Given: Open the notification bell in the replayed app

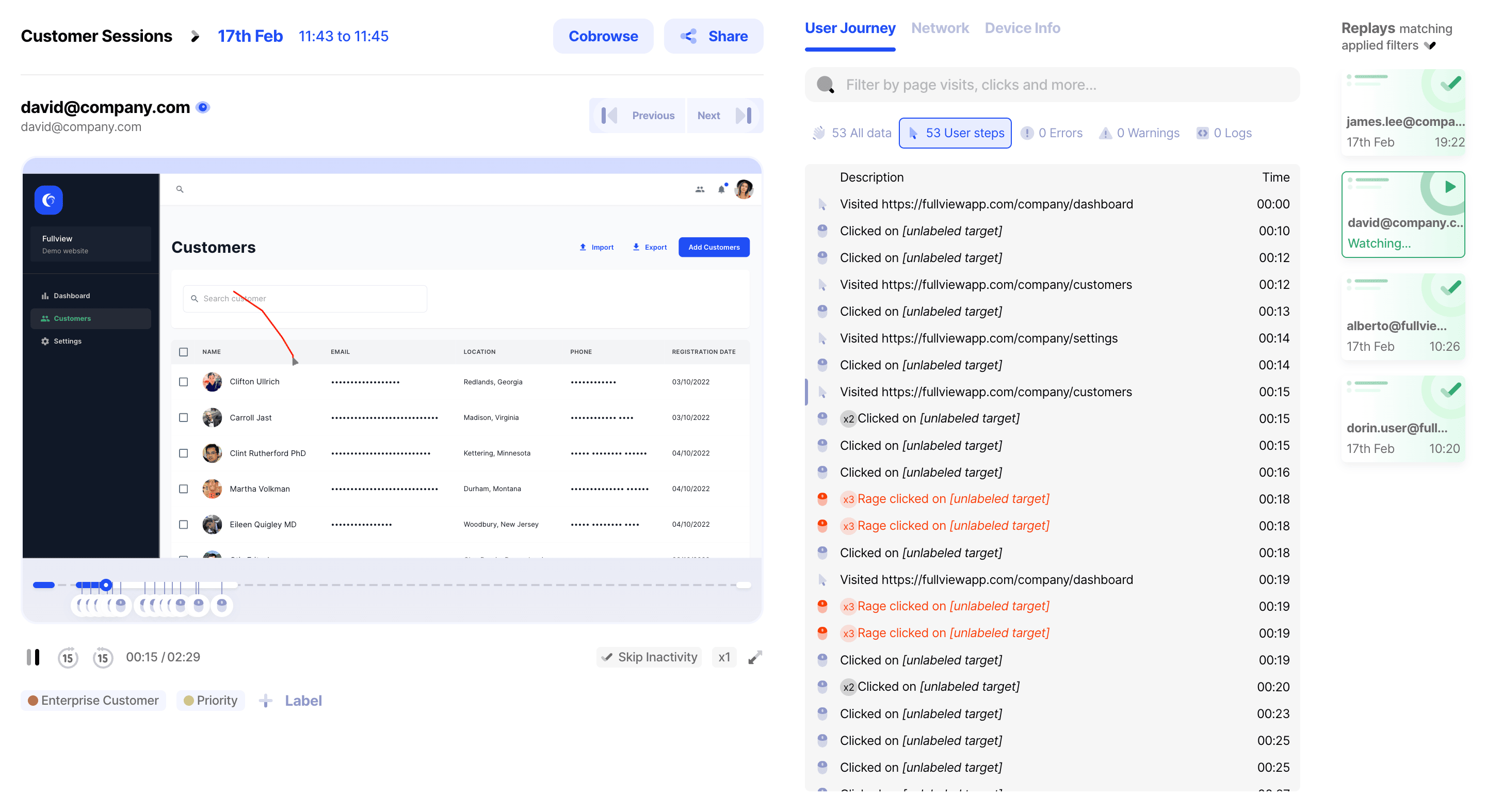Looking at the screenshot, I should (720, 189).
